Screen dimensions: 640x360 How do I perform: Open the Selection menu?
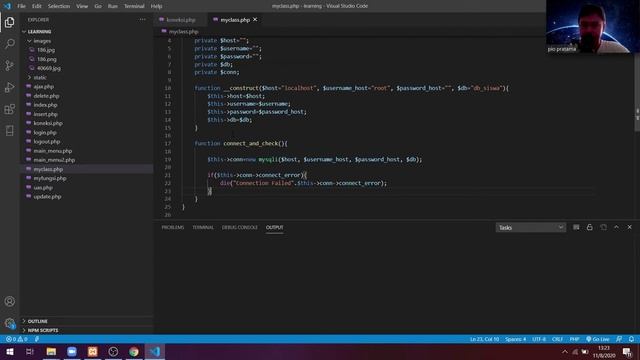[x=59, y=6]
